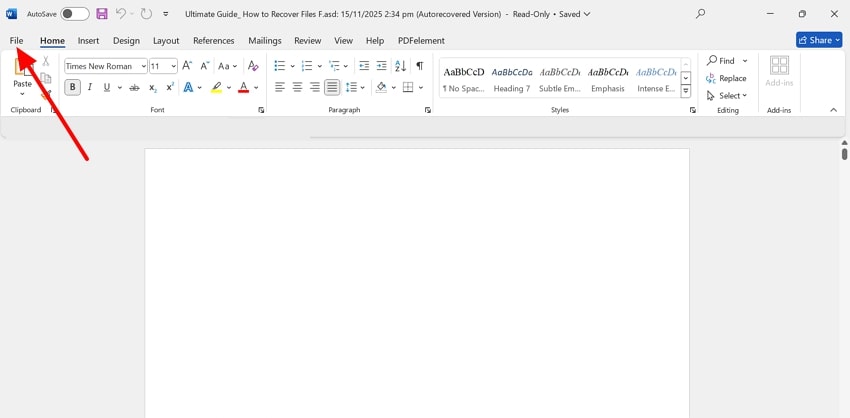Image resolution: width=850 pixels, height=418 pixels.
Task: Apply strikethrough formatting
Action: click(x=134, y=87)
